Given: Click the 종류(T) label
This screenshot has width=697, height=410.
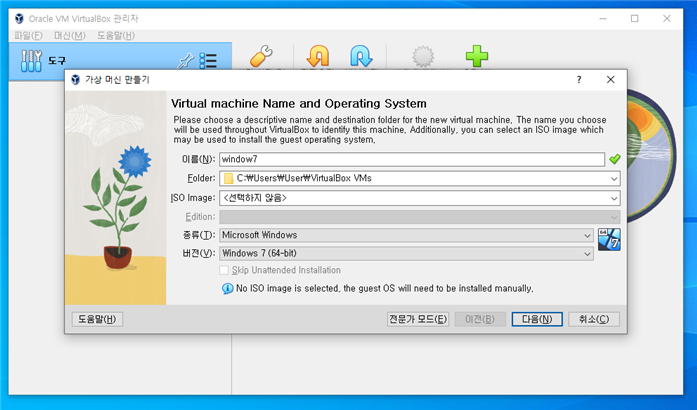Looking at the screenshot, I should tap(199, 235).
